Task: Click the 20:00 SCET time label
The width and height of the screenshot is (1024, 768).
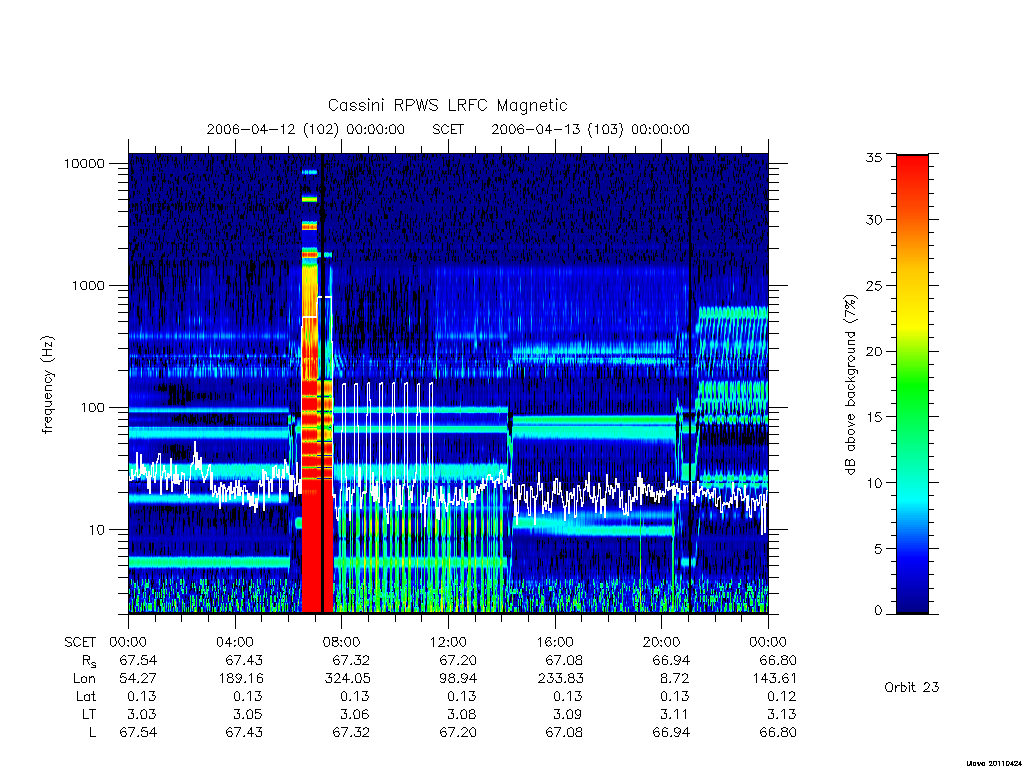Action: point(661,642)
